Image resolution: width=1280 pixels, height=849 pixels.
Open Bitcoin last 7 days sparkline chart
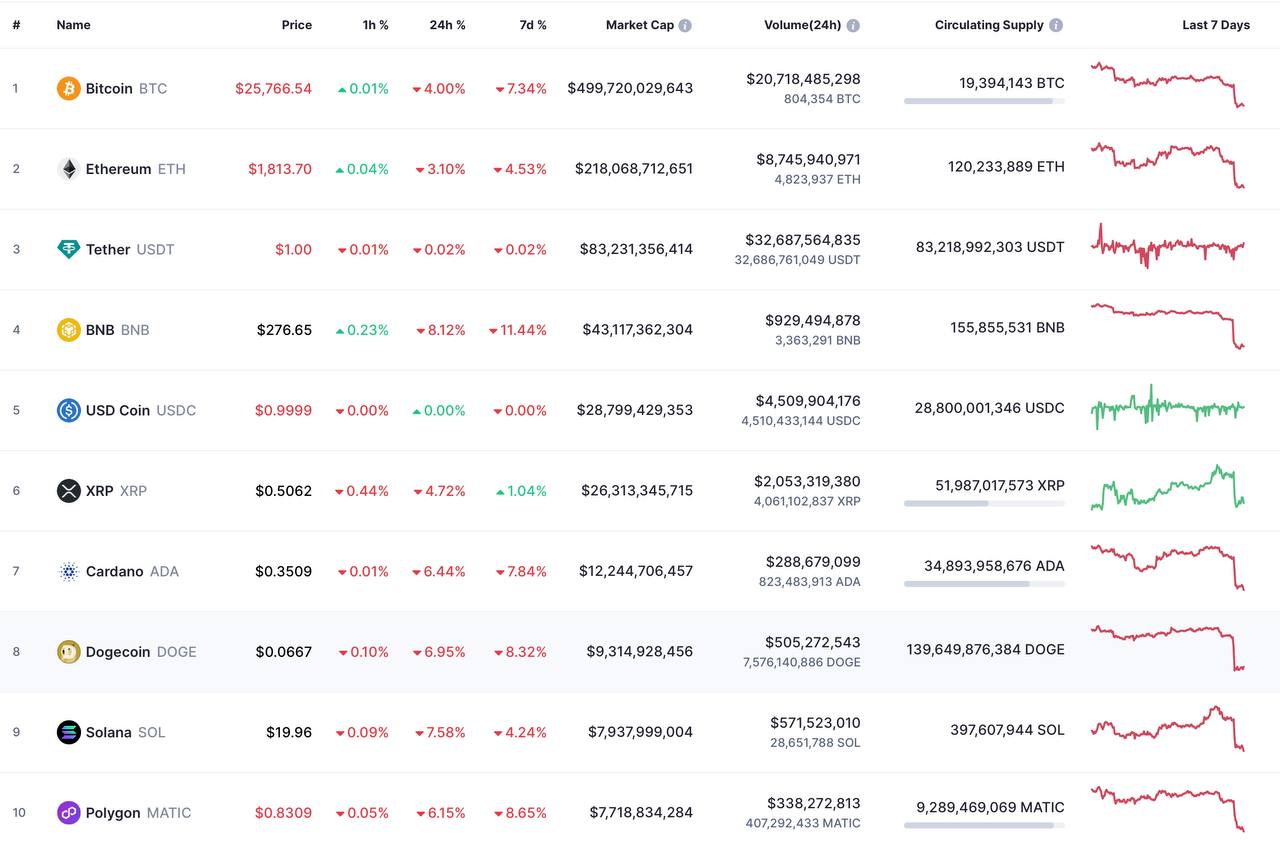point(1167,86)
